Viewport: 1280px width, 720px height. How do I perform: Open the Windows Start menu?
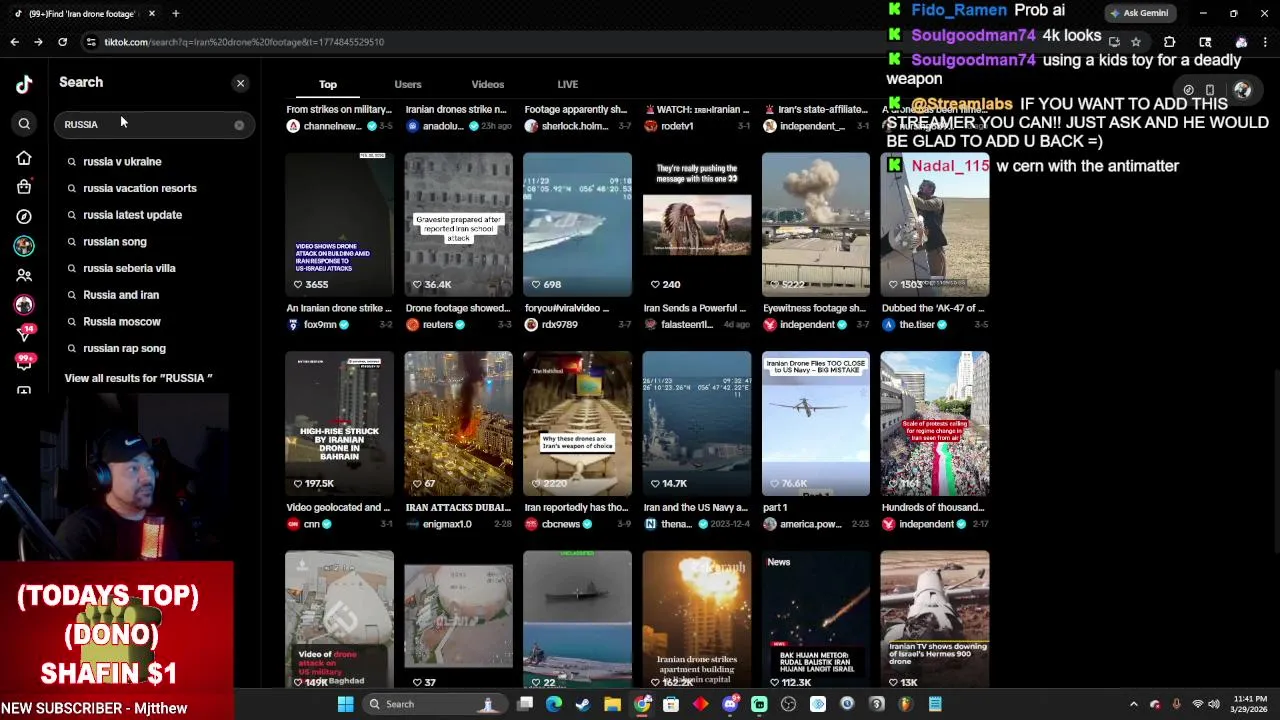pos(345,704)
